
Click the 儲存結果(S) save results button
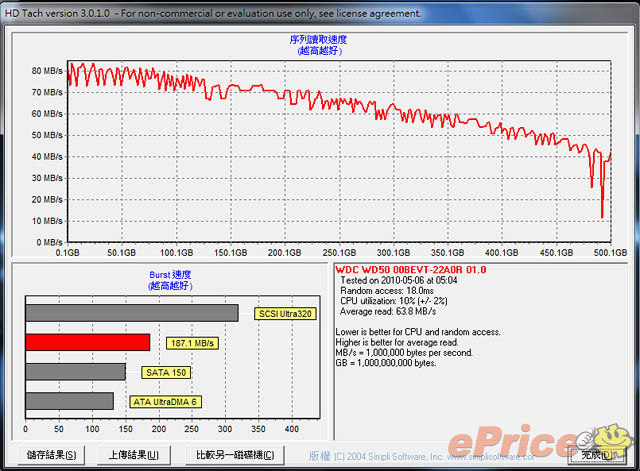[51, 455]
